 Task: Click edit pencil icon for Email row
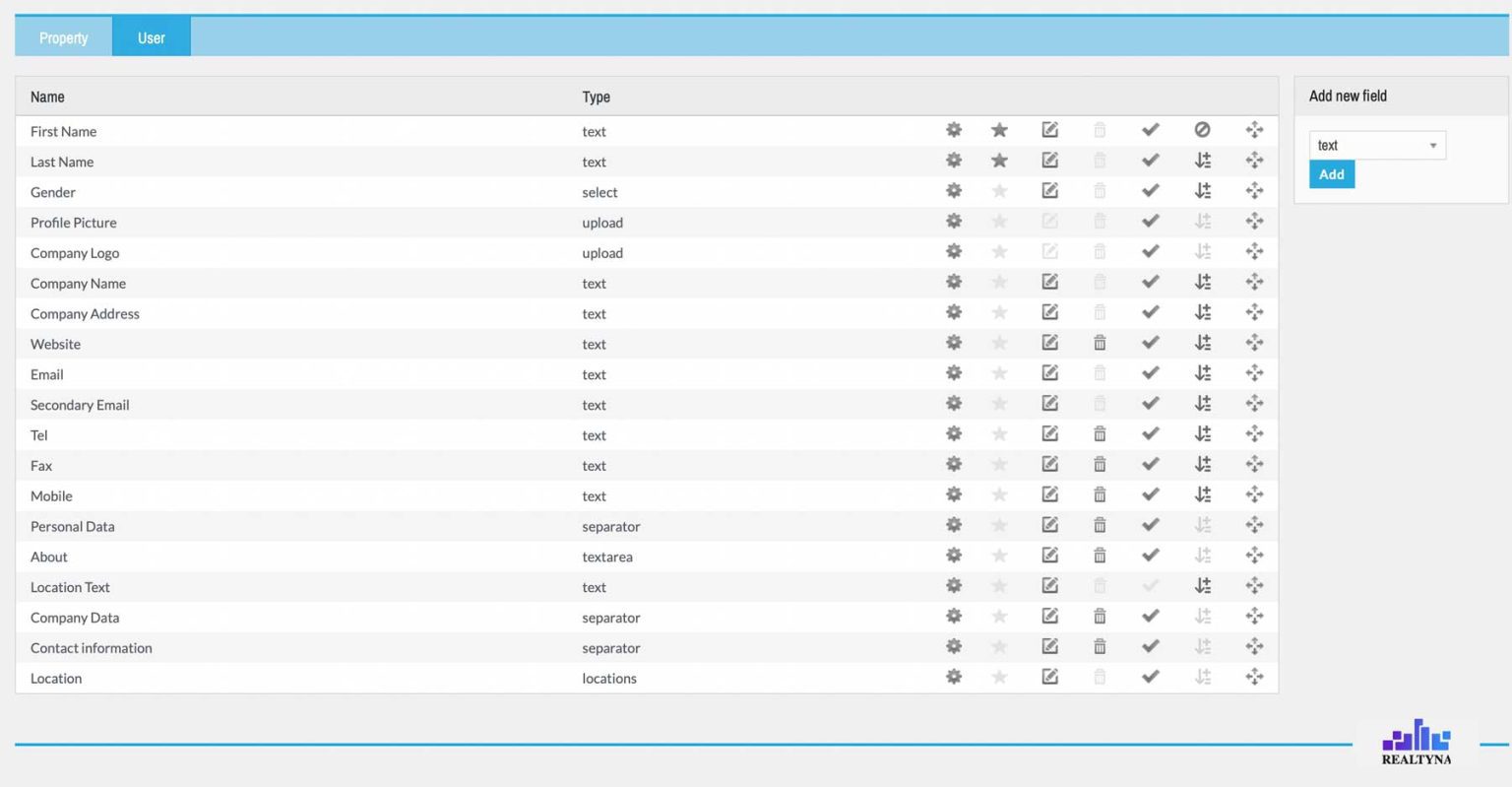click(1050, 373)
